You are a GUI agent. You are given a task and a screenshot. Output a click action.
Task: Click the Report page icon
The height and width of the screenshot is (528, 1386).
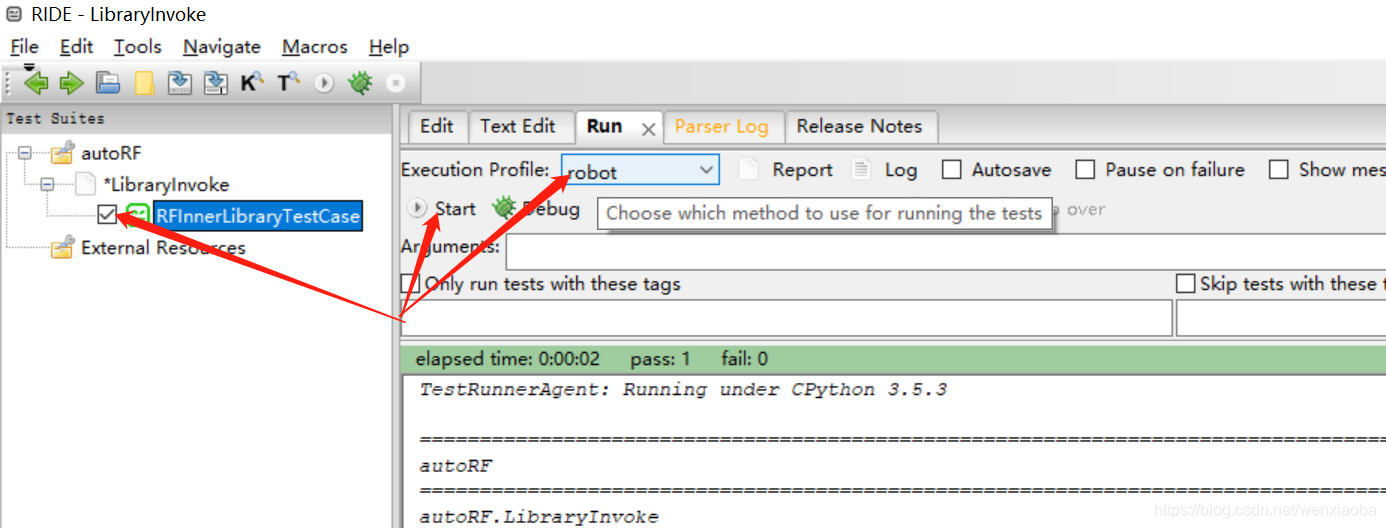[748, 170]
